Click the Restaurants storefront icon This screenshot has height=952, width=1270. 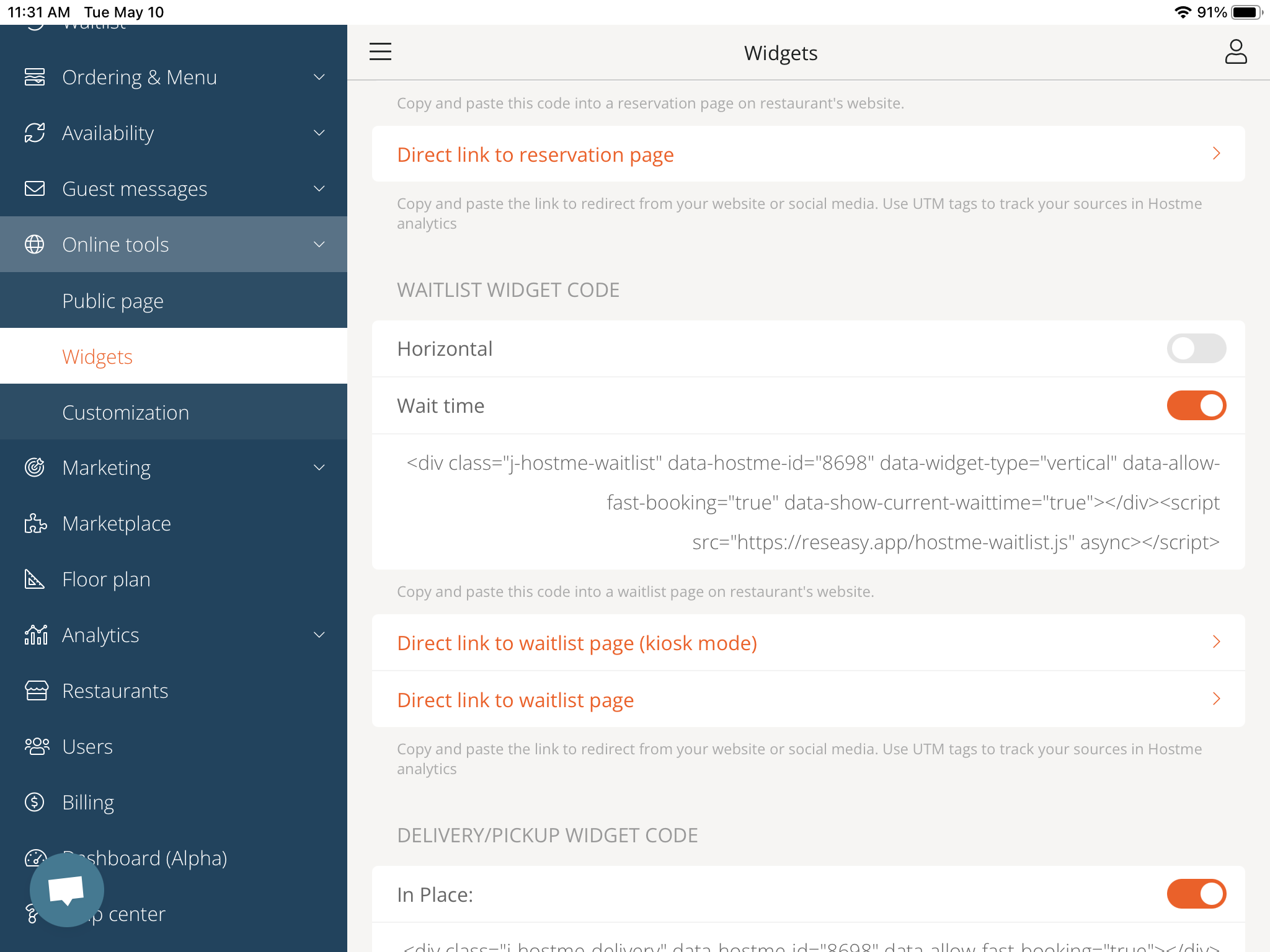click(x=36, y=690)
